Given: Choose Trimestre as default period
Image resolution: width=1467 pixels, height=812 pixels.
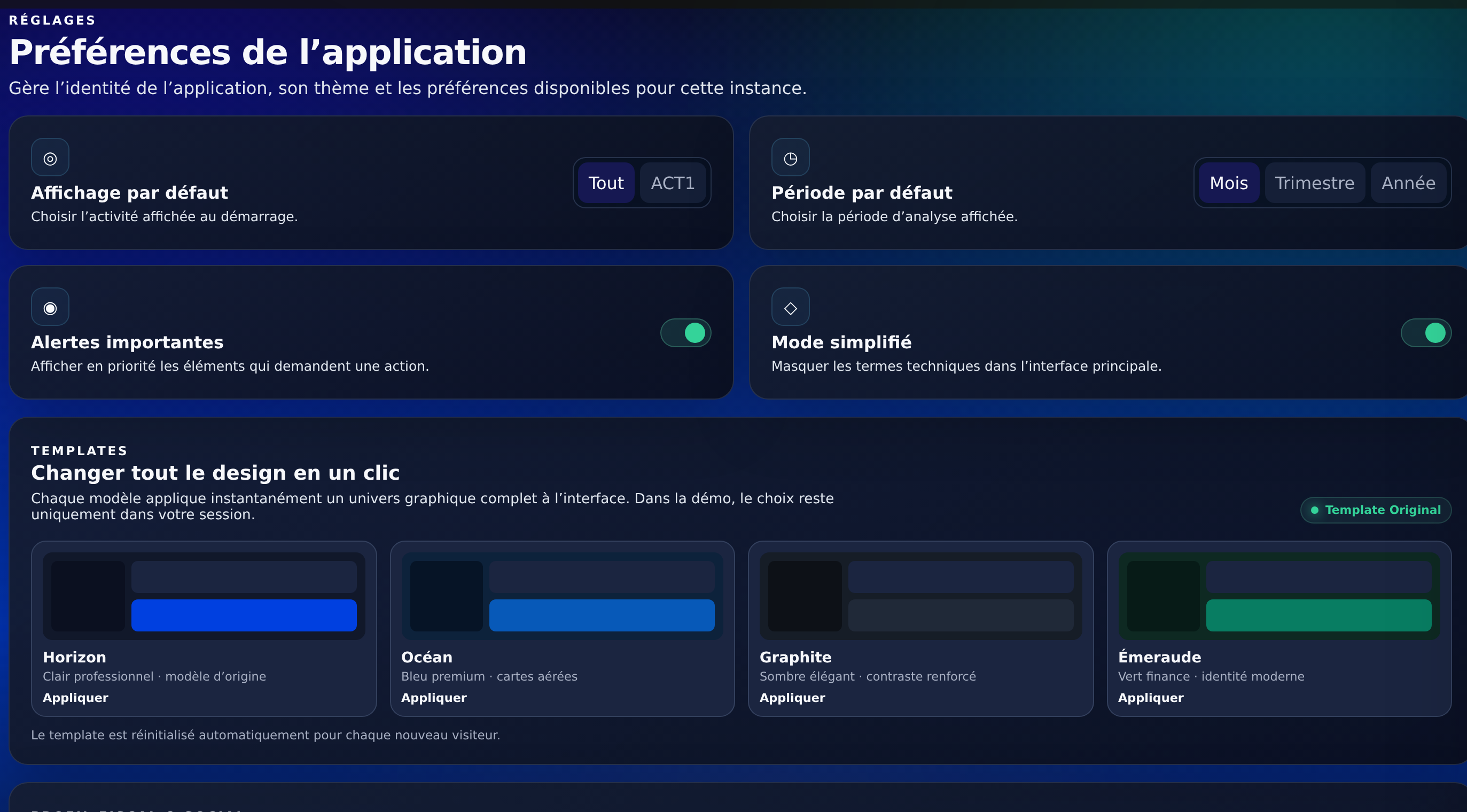Looking at the screenshot, I should (x=1314, y=183).
